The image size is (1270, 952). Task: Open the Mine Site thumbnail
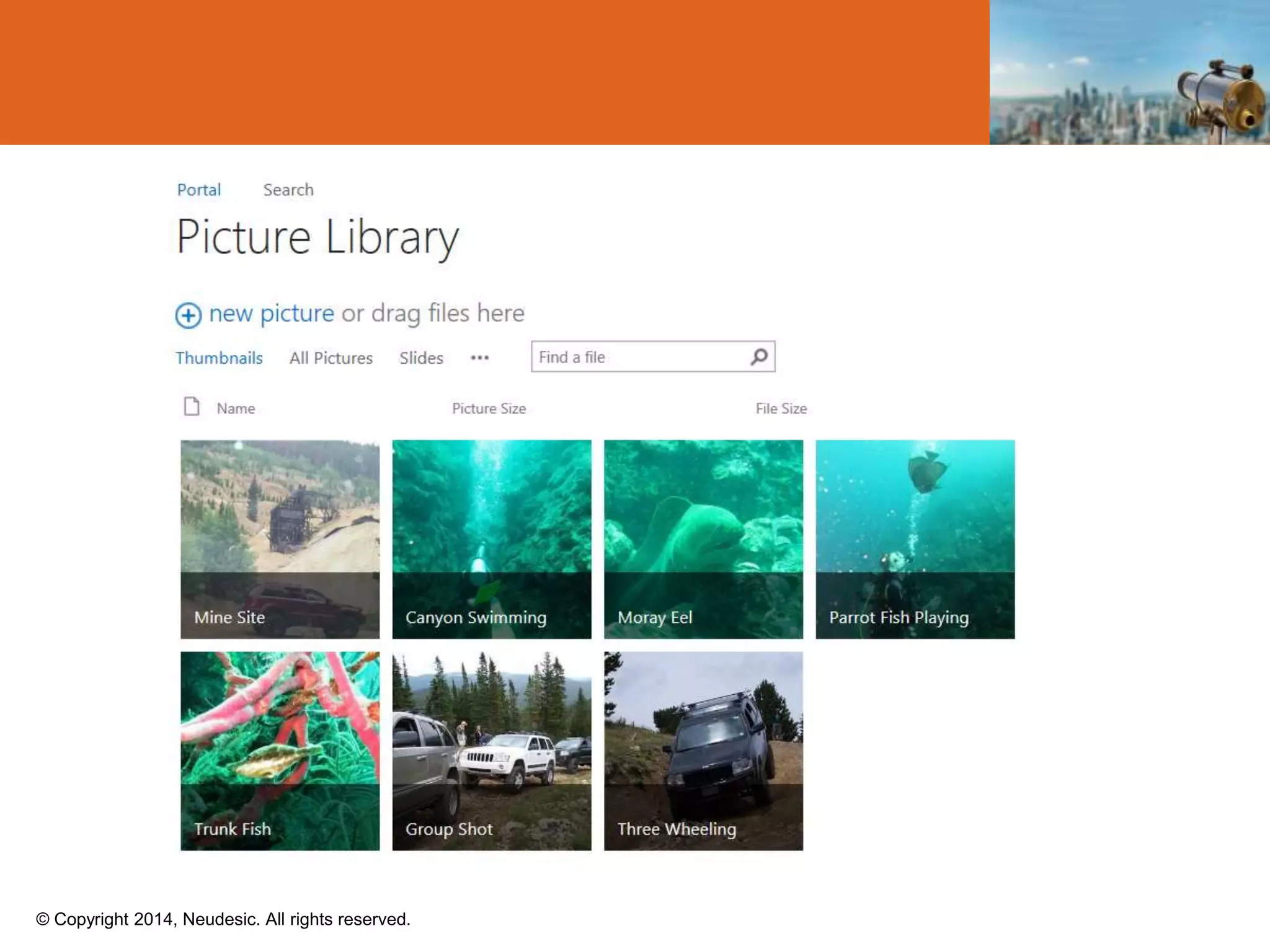(x=280, y=539)
